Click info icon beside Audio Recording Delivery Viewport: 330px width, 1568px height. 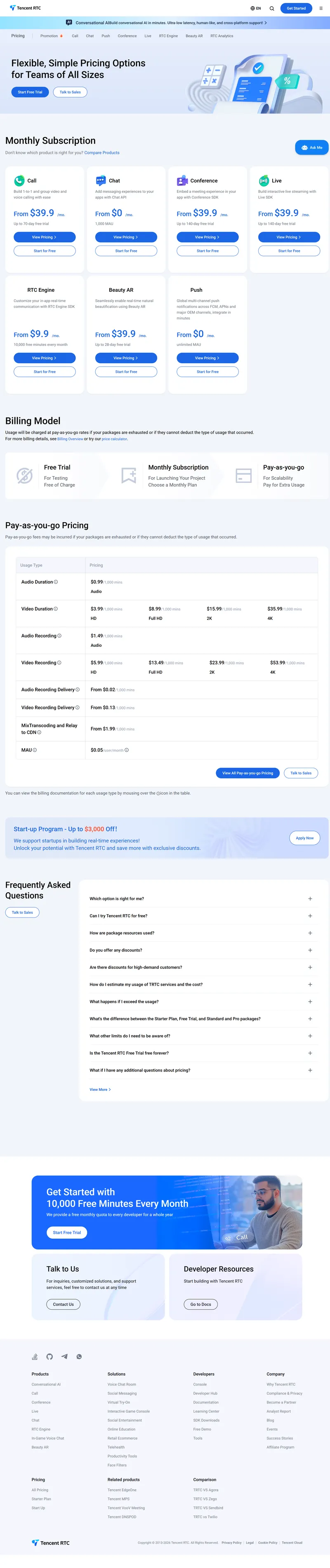(77, 690)
